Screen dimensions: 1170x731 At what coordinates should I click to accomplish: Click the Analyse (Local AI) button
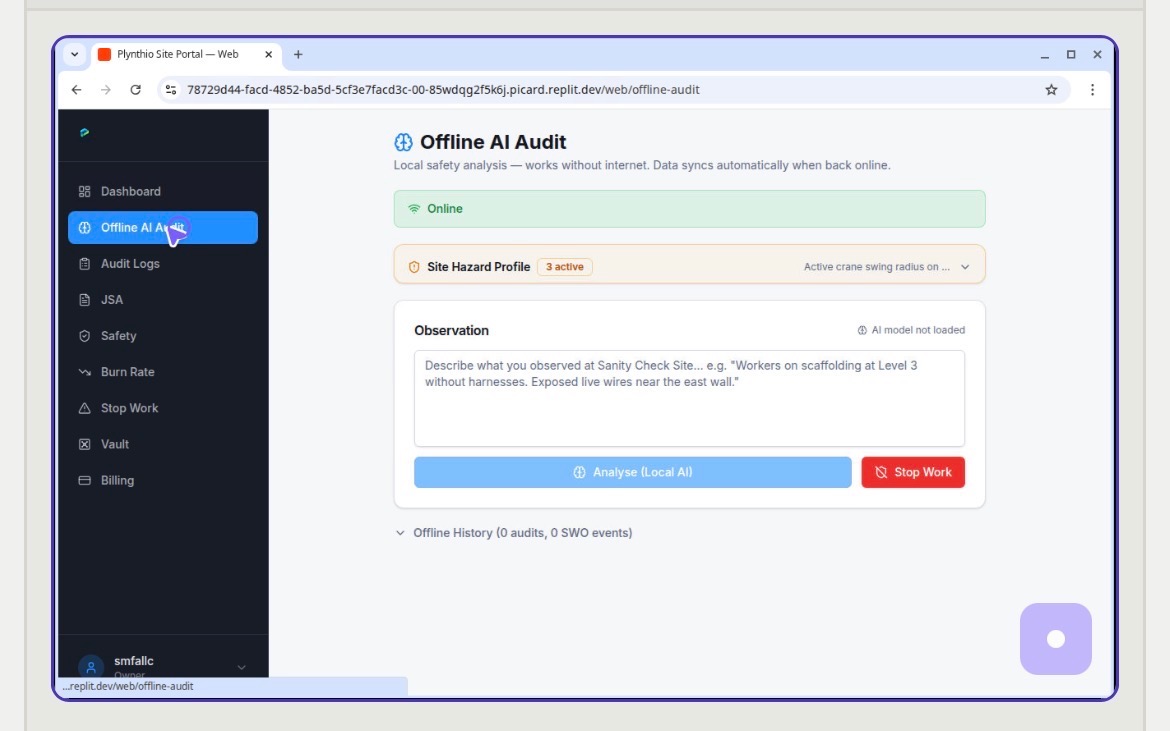[x=633, y=472]
